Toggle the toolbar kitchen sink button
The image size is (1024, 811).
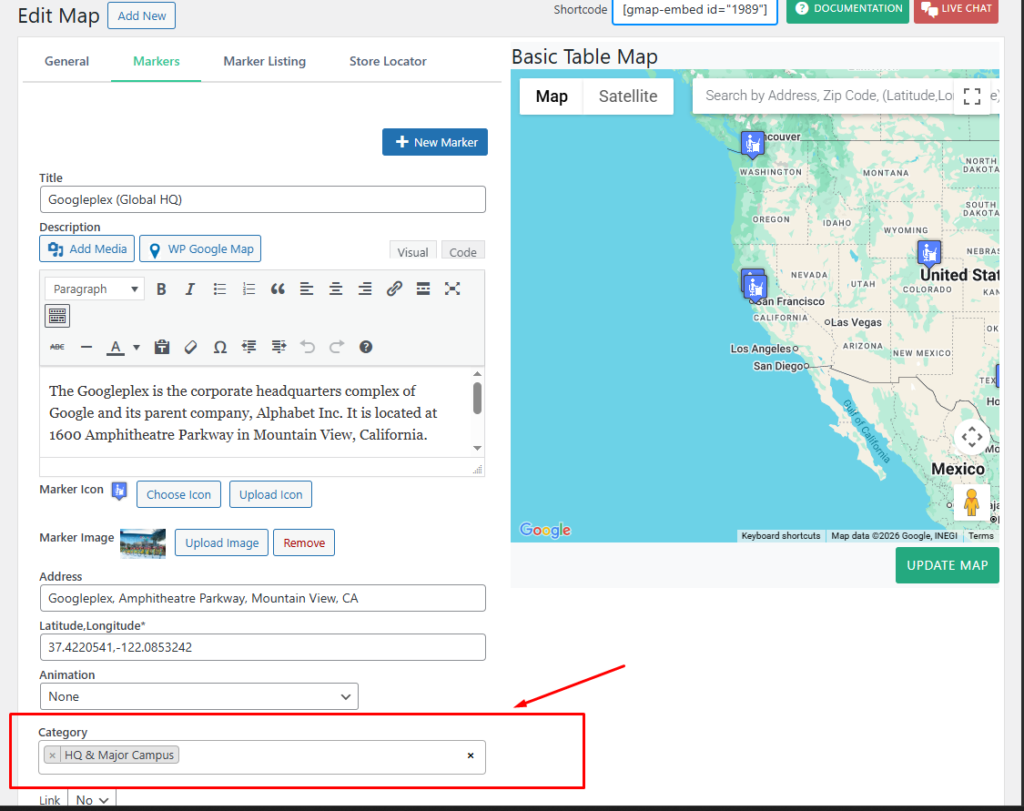57,316
